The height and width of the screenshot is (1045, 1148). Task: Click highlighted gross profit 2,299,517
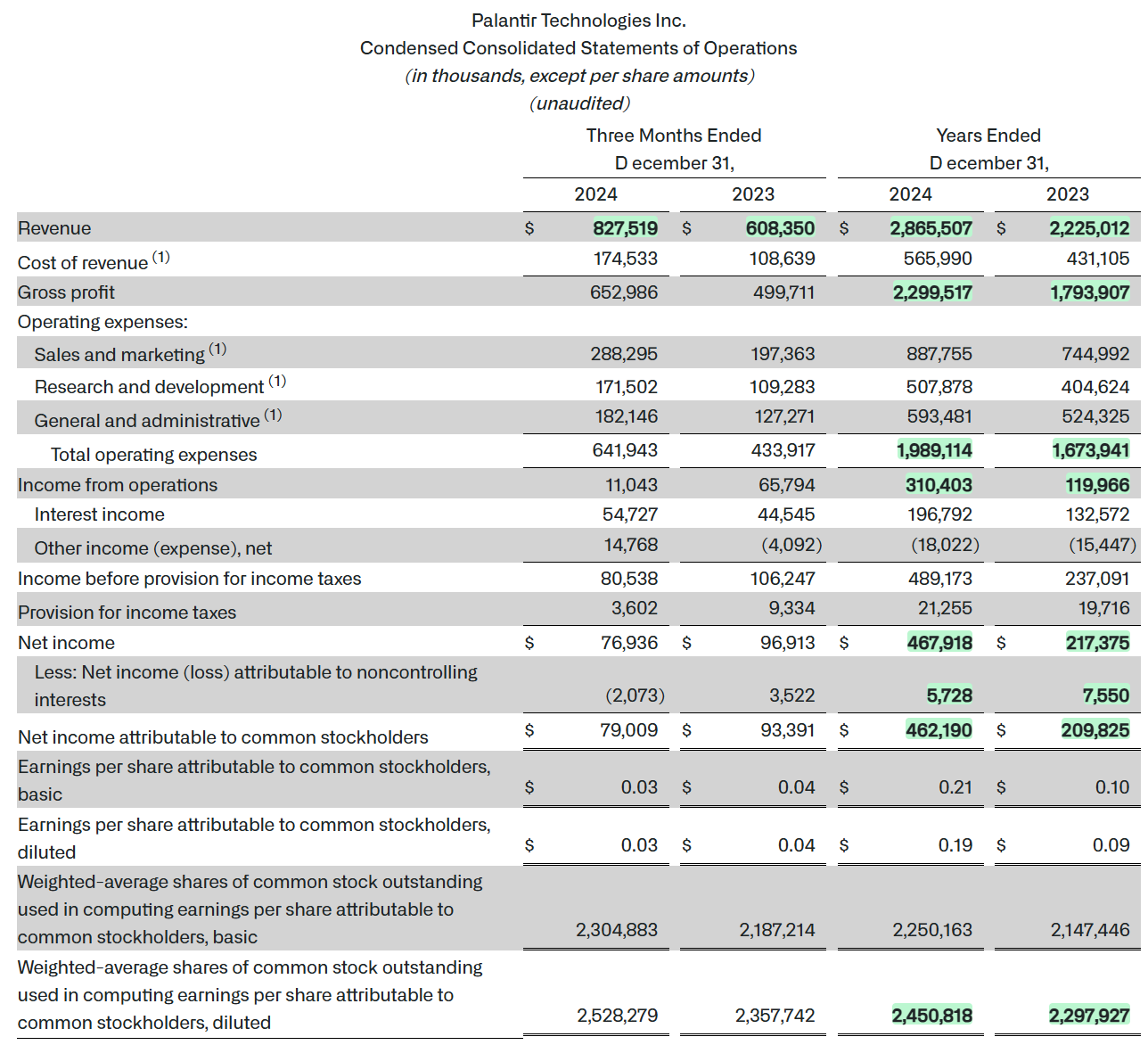(x=933, y=292)
